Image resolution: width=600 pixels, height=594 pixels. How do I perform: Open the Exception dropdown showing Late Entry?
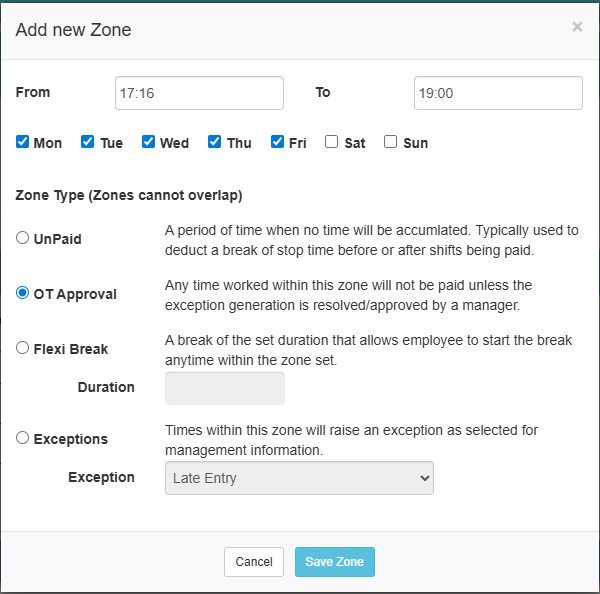298,478
